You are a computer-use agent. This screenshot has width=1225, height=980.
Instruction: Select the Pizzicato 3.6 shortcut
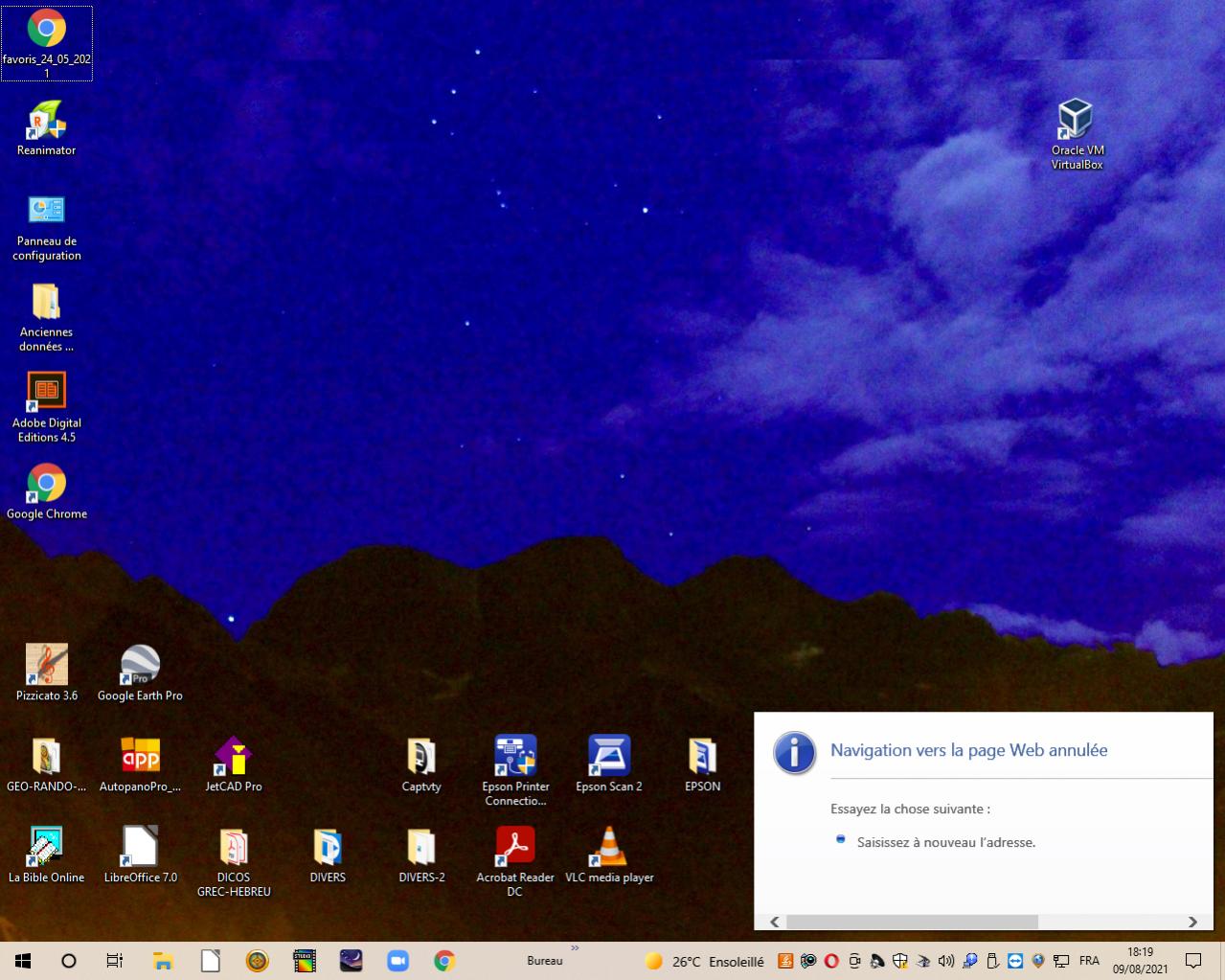[46, 672]
